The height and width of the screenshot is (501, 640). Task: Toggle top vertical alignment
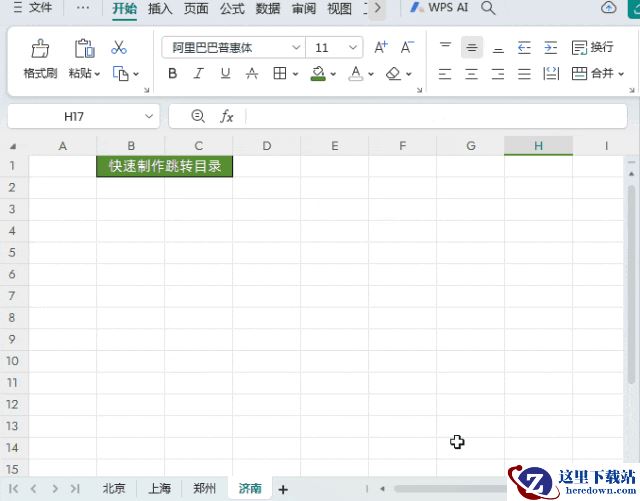(445, 47)
